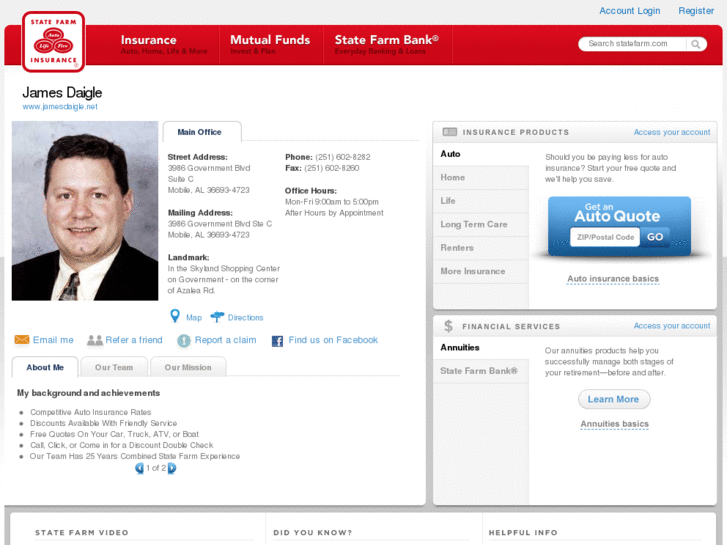Go to next page arrow in About Me
The image size is (727, 545).
click(x=172, y=468)
